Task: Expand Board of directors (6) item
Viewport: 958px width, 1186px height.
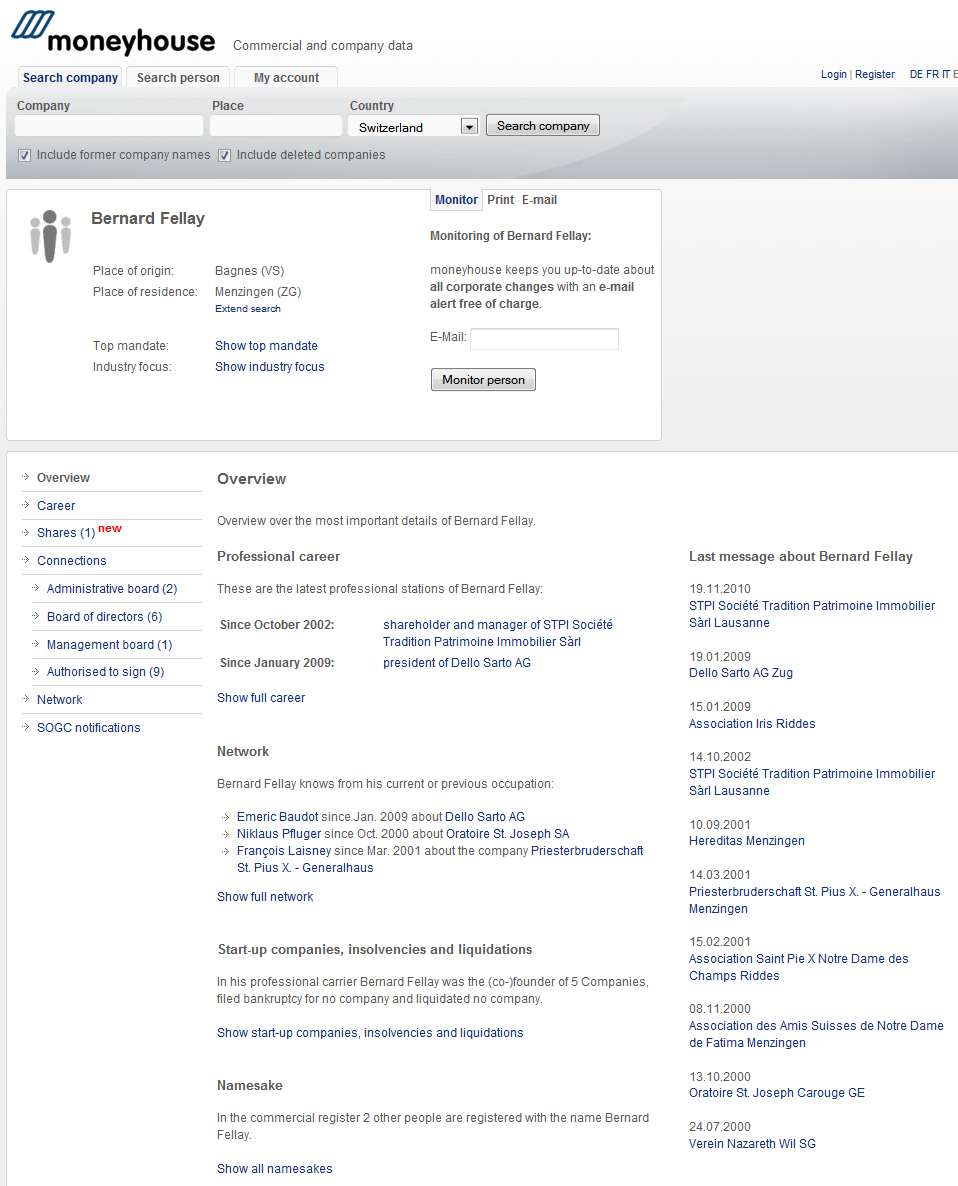Action: pos(104,617)
